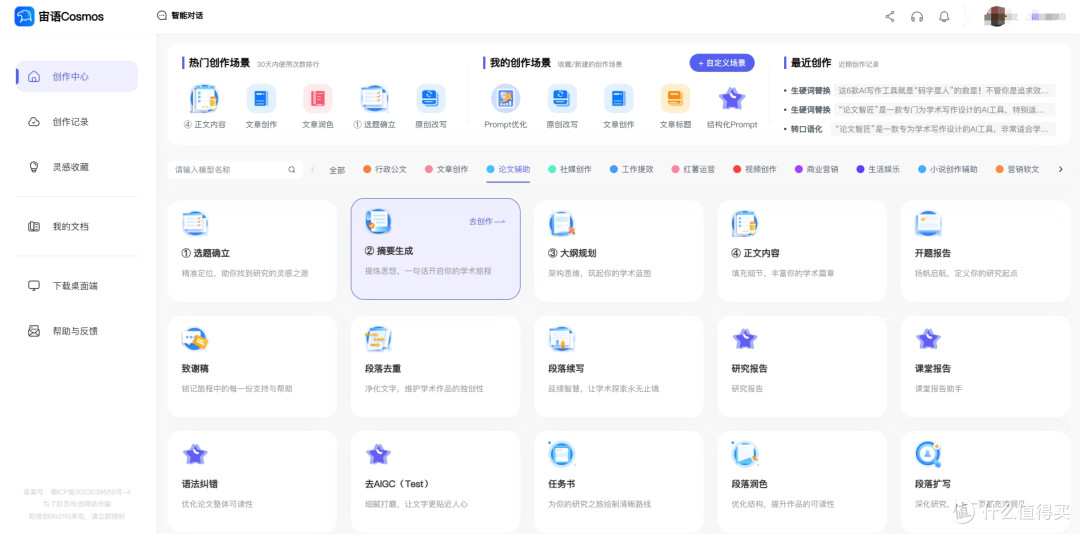Select 创作中心 in the sidebar
1080x534 pixels.
tap(76, 76)
